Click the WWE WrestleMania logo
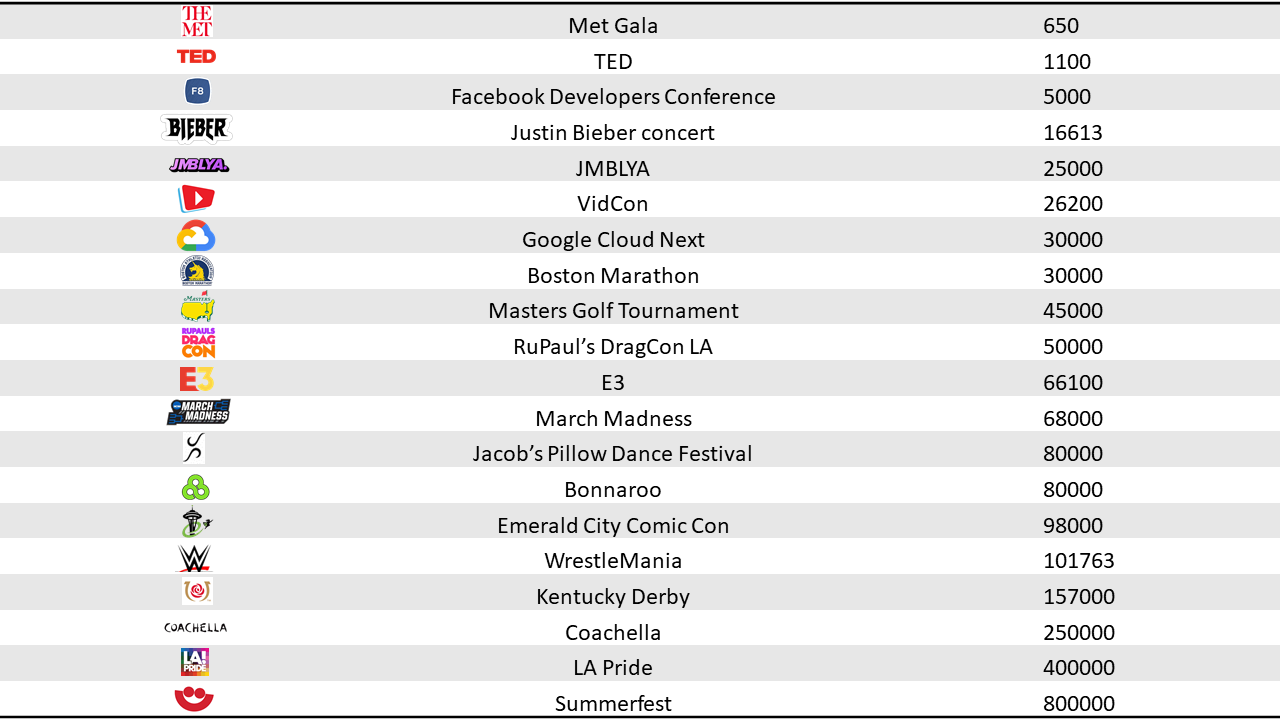Viewport: 1280px width, 720px height. click(194, 558)
